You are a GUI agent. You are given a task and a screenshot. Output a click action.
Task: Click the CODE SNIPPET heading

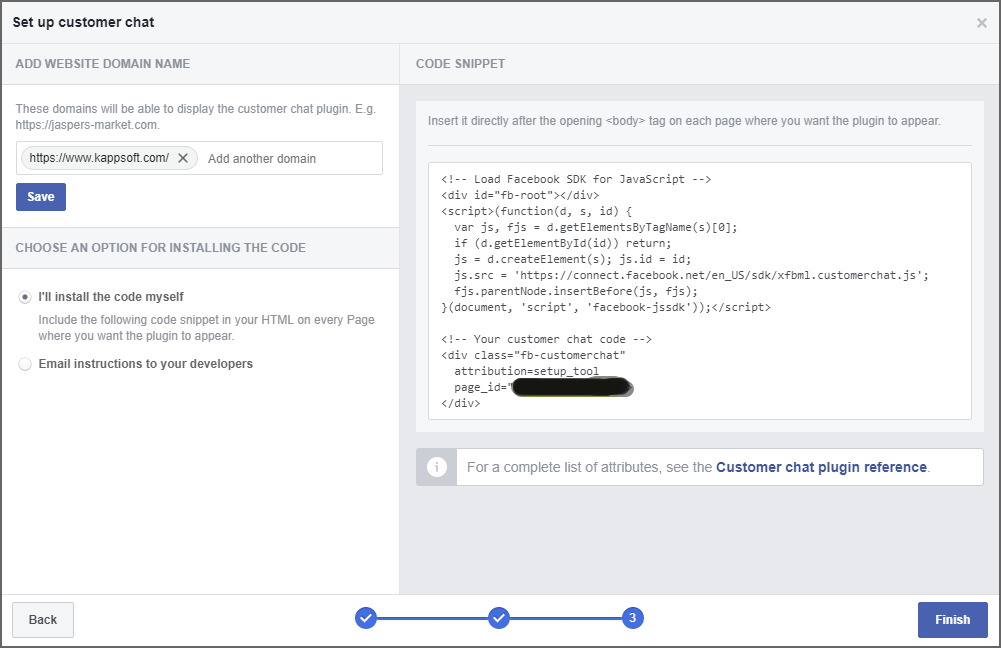click(460, 64)
